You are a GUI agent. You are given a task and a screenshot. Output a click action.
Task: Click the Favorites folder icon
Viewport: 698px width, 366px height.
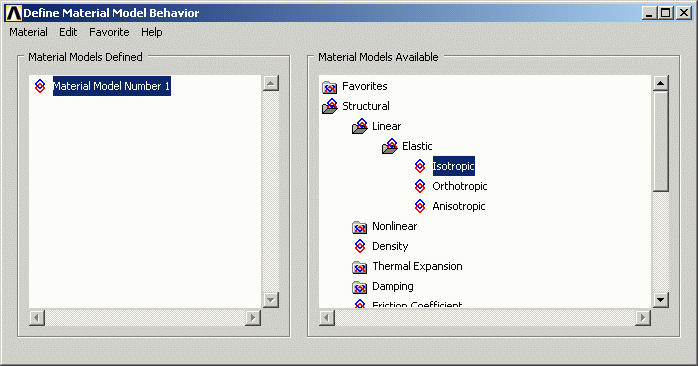coord(329,87)
